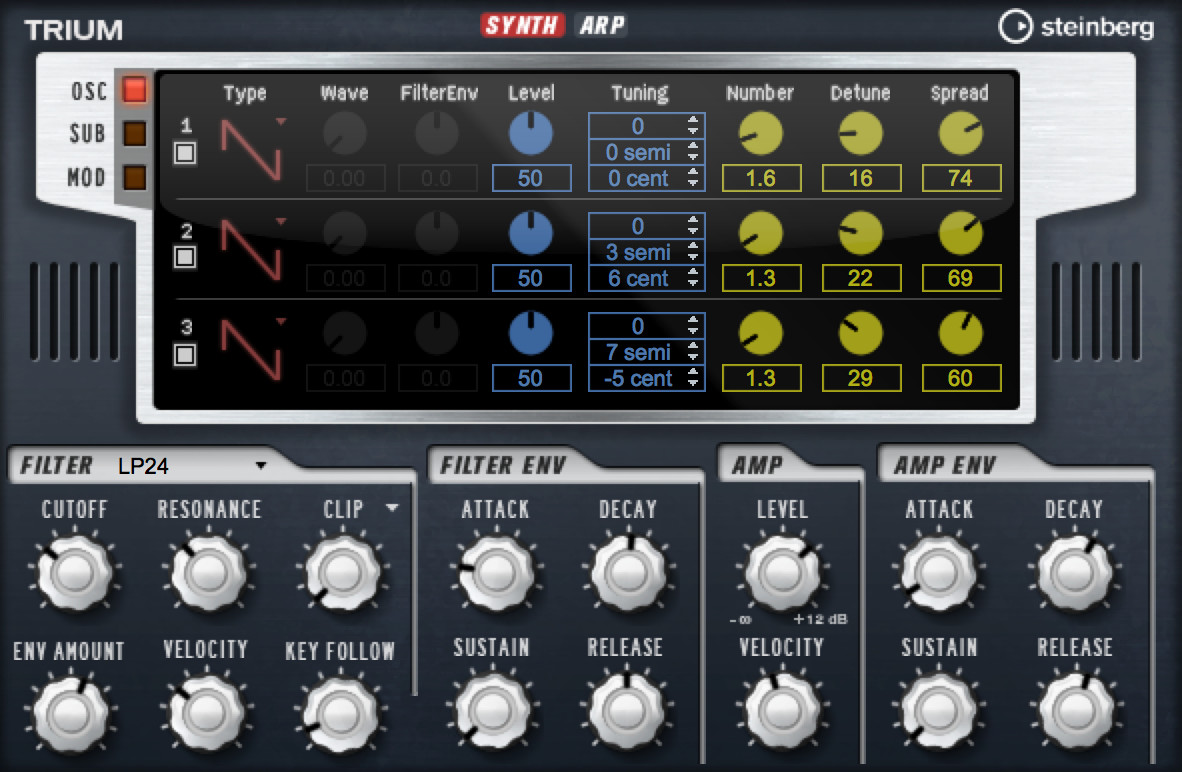Show the SUB section page
Viewport: 1182px width, 772px height.
[x=135, y=133]
